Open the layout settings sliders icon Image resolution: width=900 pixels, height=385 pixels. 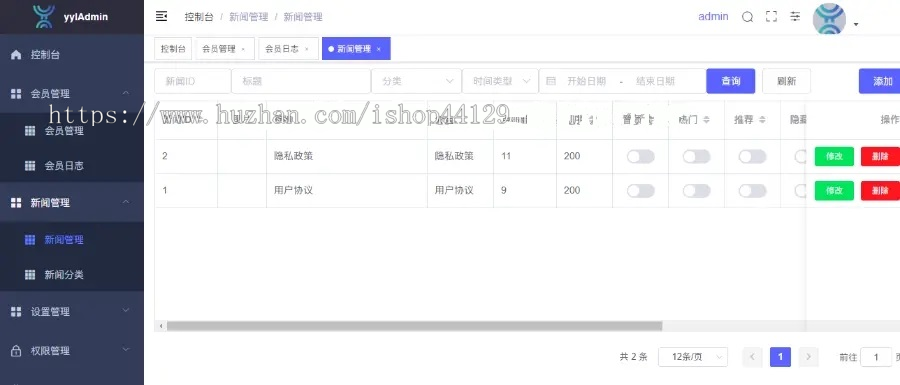pos(795,17)
